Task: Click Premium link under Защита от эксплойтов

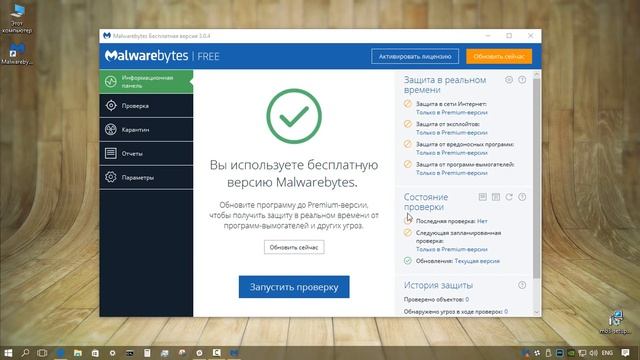Action: coord(451,133)
